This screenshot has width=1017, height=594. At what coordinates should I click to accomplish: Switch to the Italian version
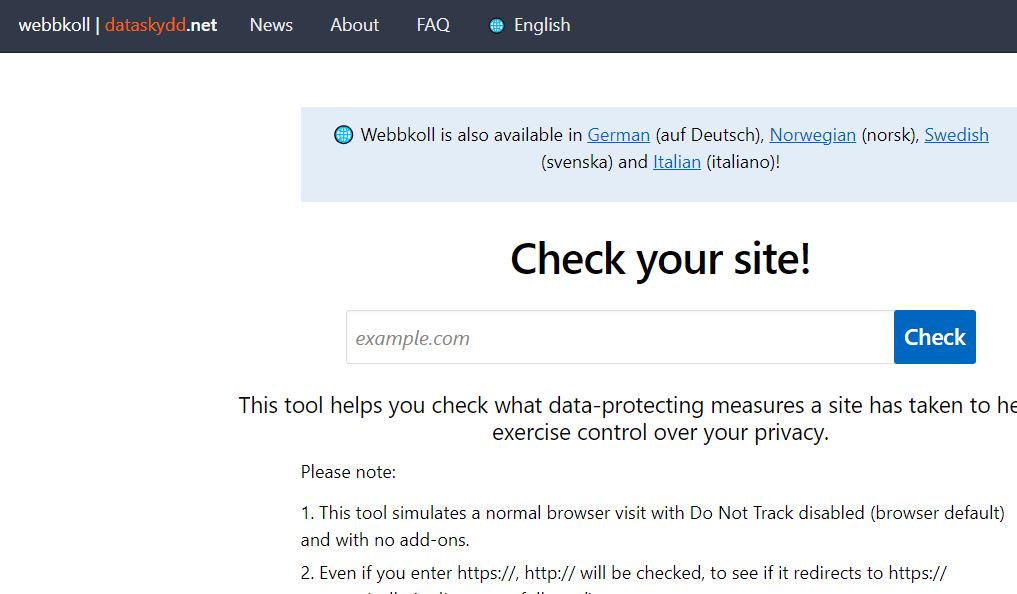click(x=676, y=162)
